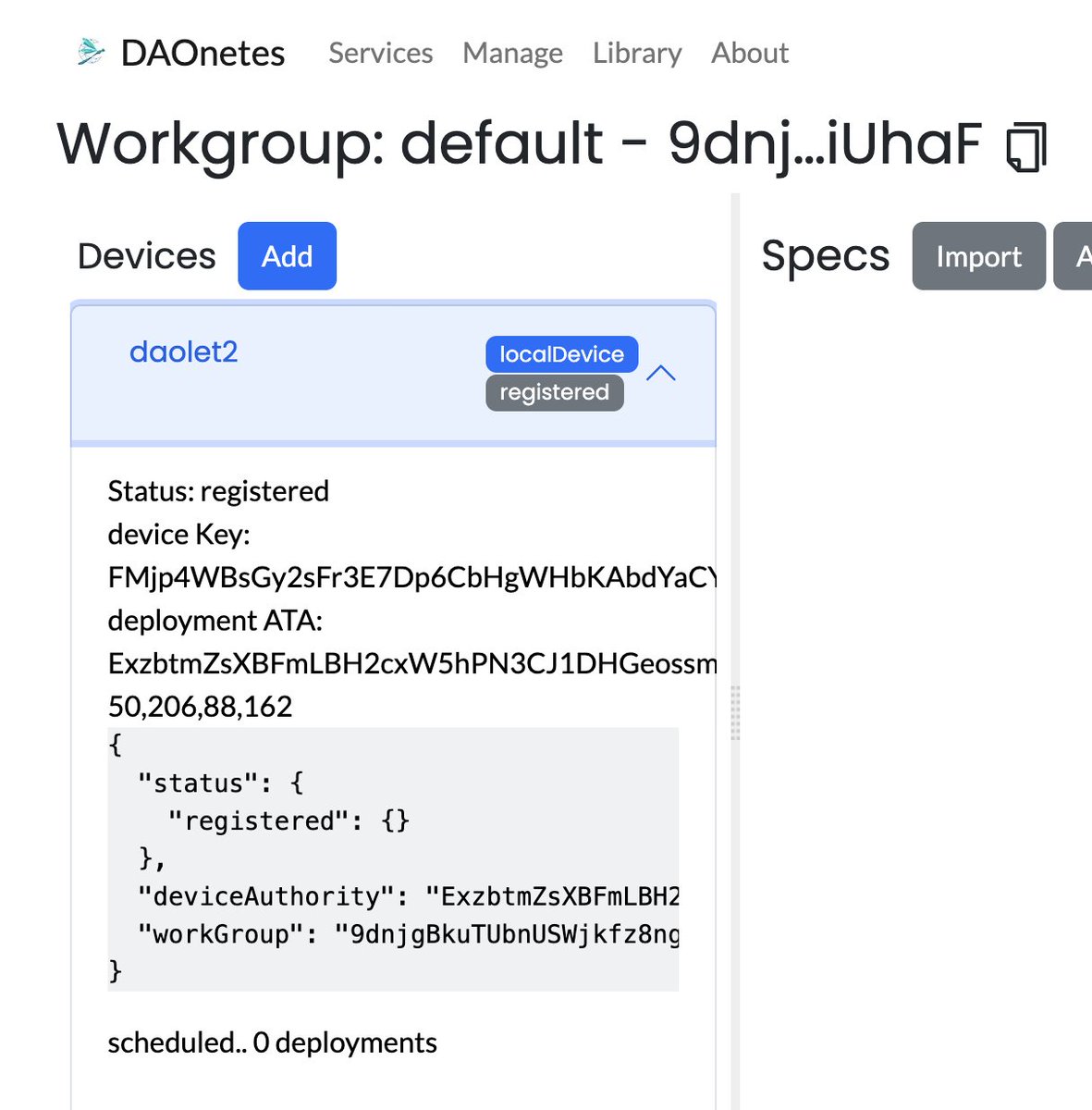Image resolution: width=1092 pixels, height=1110 pixels.
Task: Open the Services menu
Action: [x=381, y=53]
